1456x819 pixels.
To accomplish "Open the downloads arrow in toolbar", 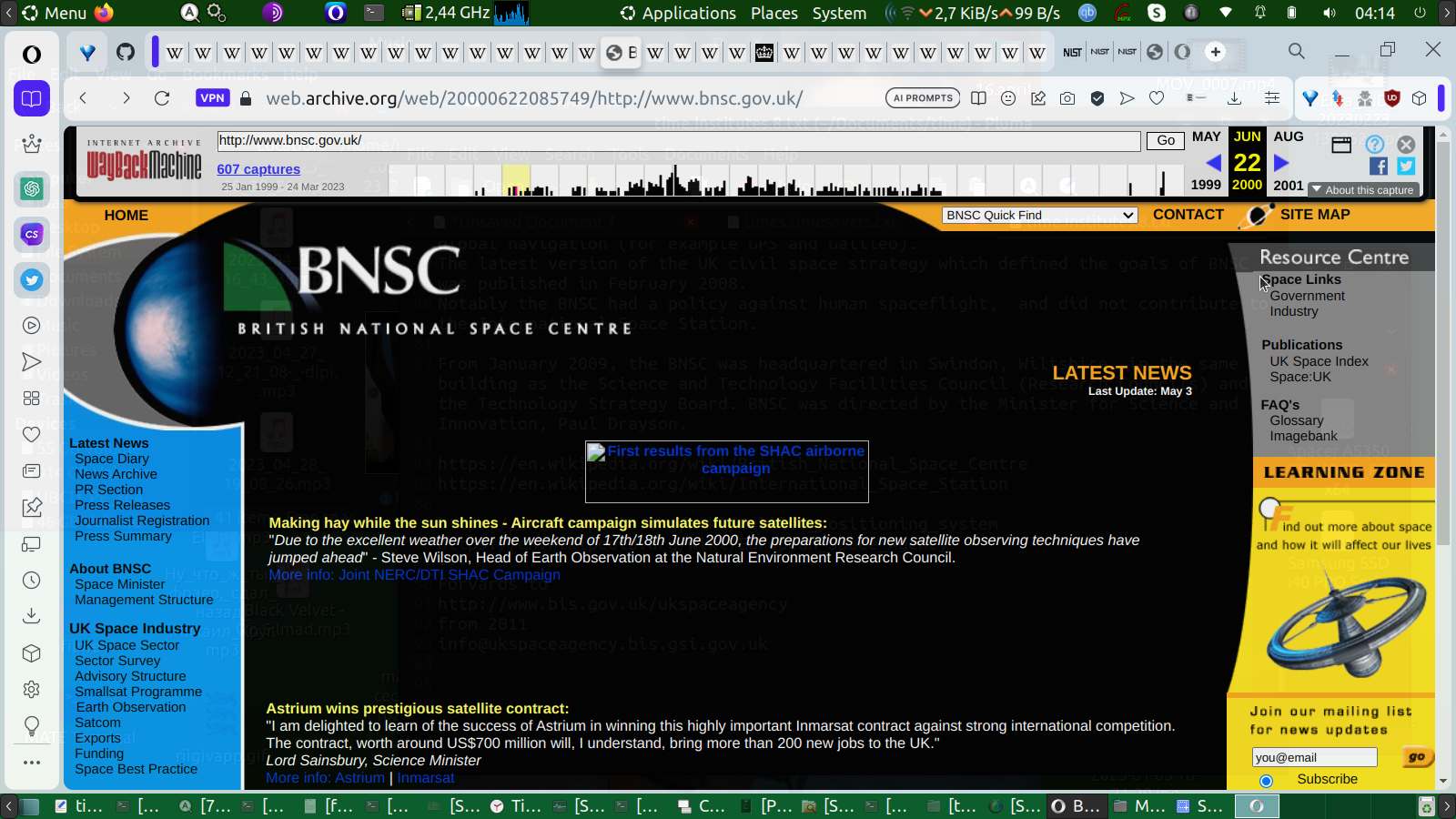I will point(1234,98).
